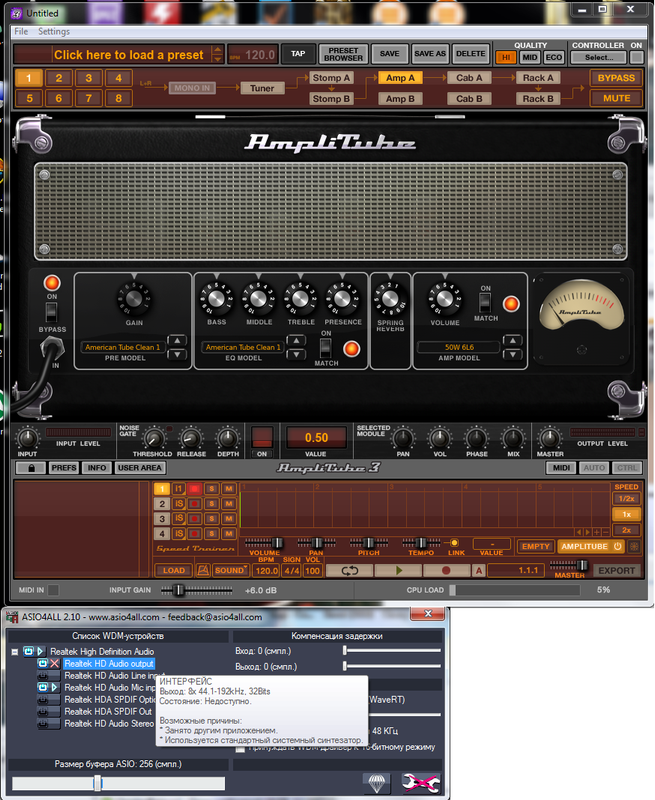This screenshot has width=655, height=800.
Task: Click the zoom-out minus icon on timeline
Action: [604, 532]
